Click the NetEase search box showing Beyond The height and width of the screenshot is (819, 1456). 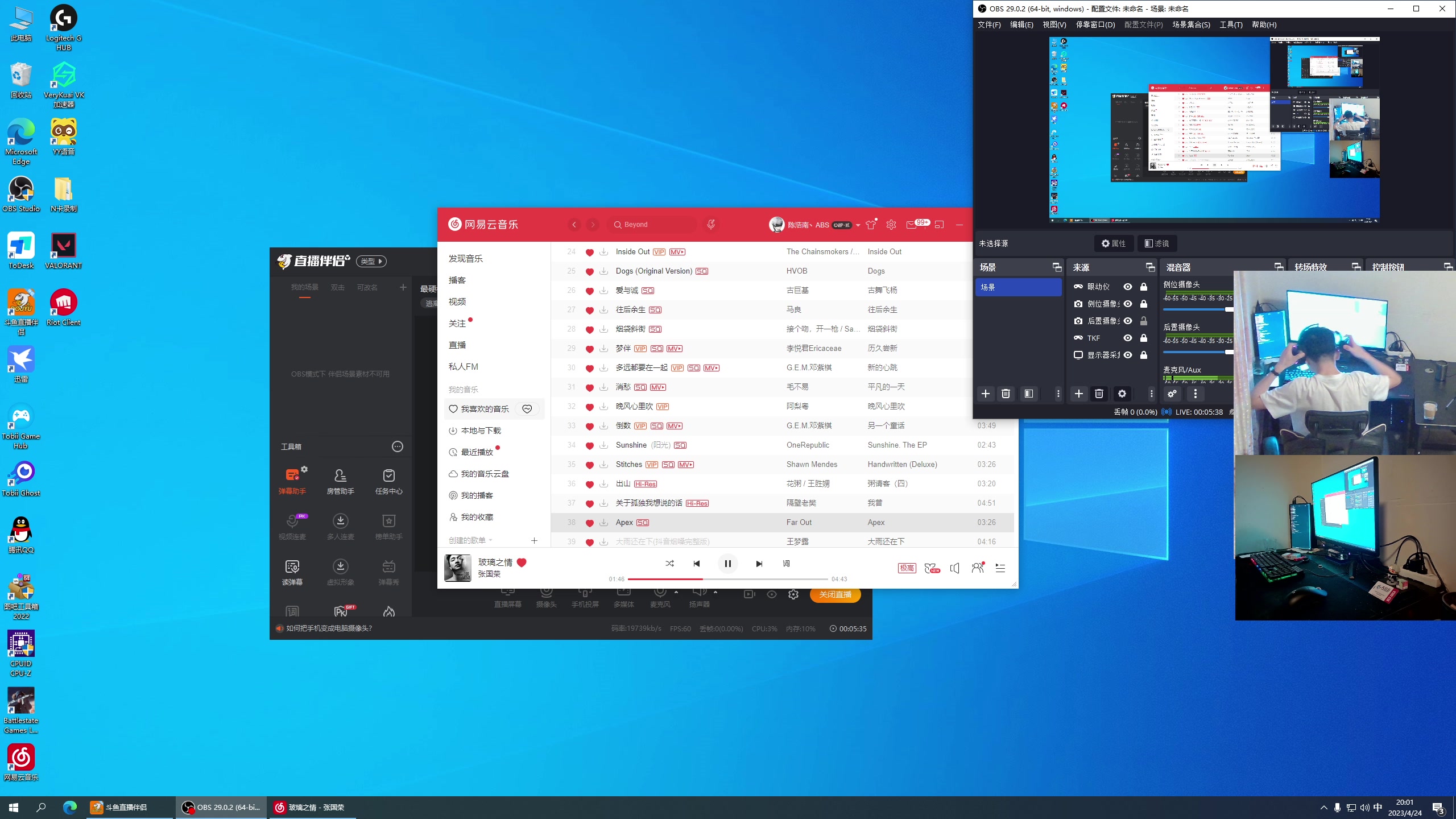pyautogui.click(x=652, y=225)
